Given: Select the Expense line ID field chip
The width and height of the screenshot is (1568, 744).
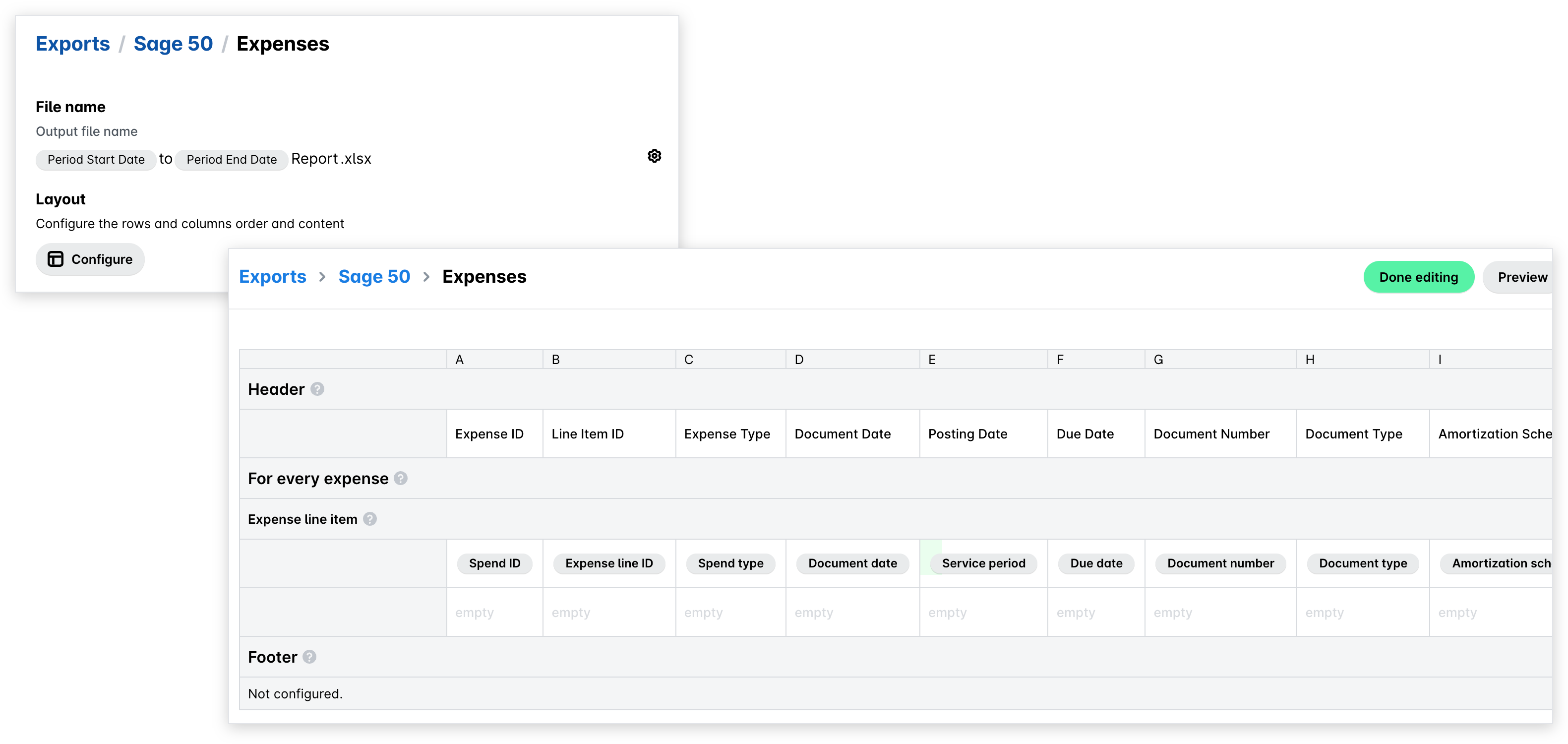Looking at the screenshot, I should click(x=609, y=563).
